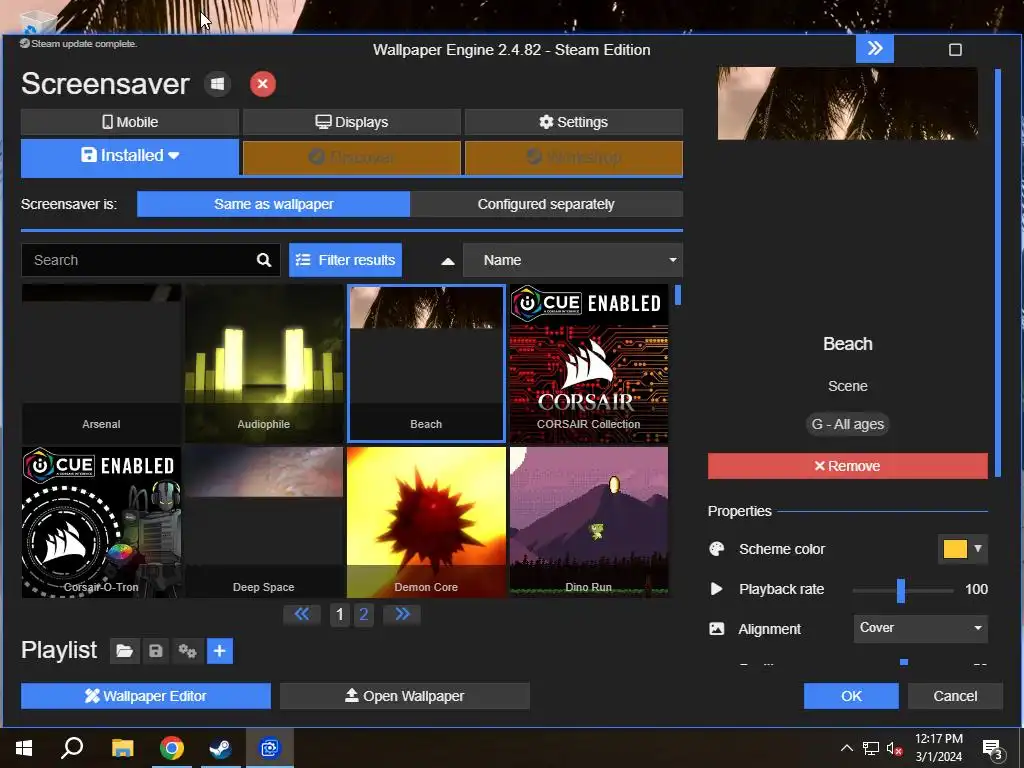
Task: Select the CORSAIR Collection thumbnail
Action: pos(588,364)
